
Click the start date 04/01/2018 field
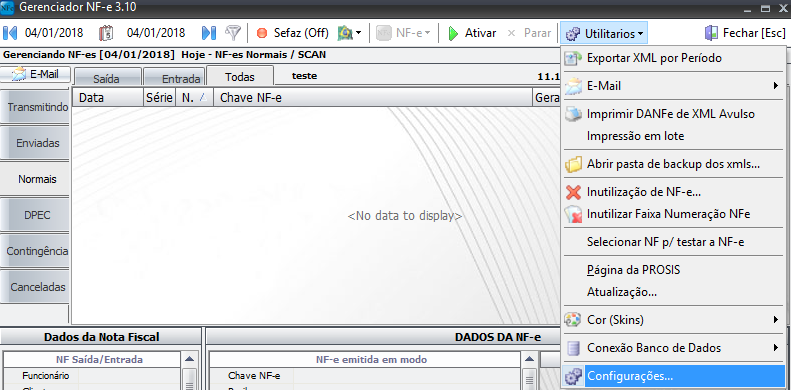point(54,33)
